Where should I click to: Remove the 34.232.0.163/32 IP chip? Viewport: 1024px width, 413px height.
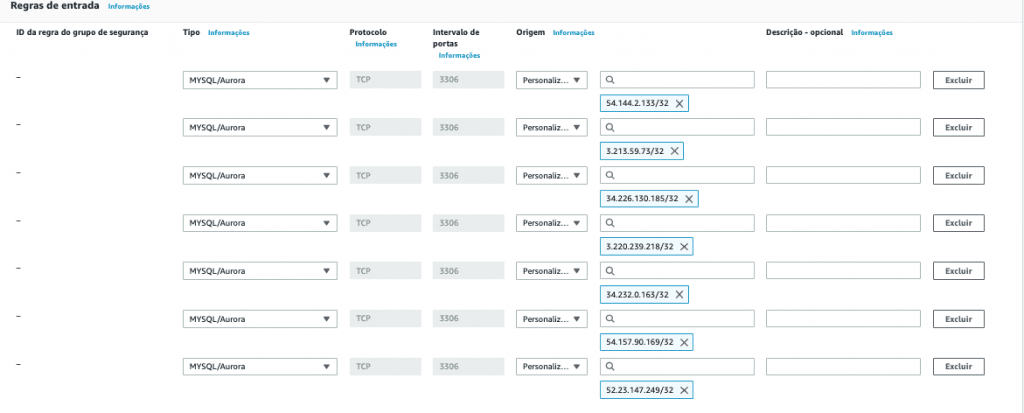680,295
